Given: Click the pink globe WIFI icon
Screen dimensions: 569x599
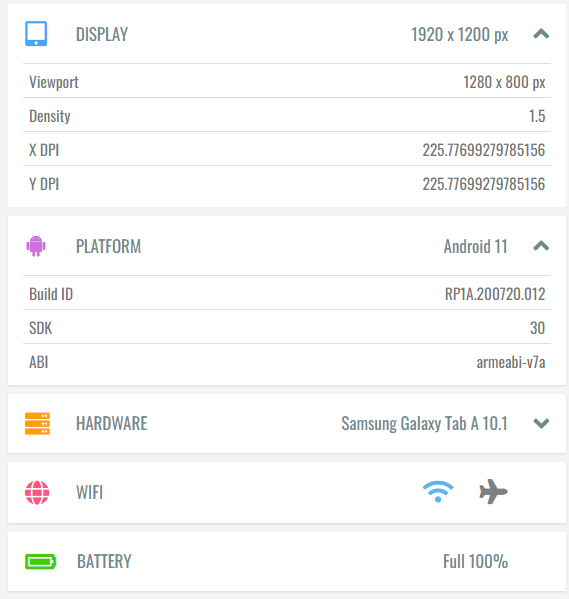Looking at the screenshot, I should 37,492.
